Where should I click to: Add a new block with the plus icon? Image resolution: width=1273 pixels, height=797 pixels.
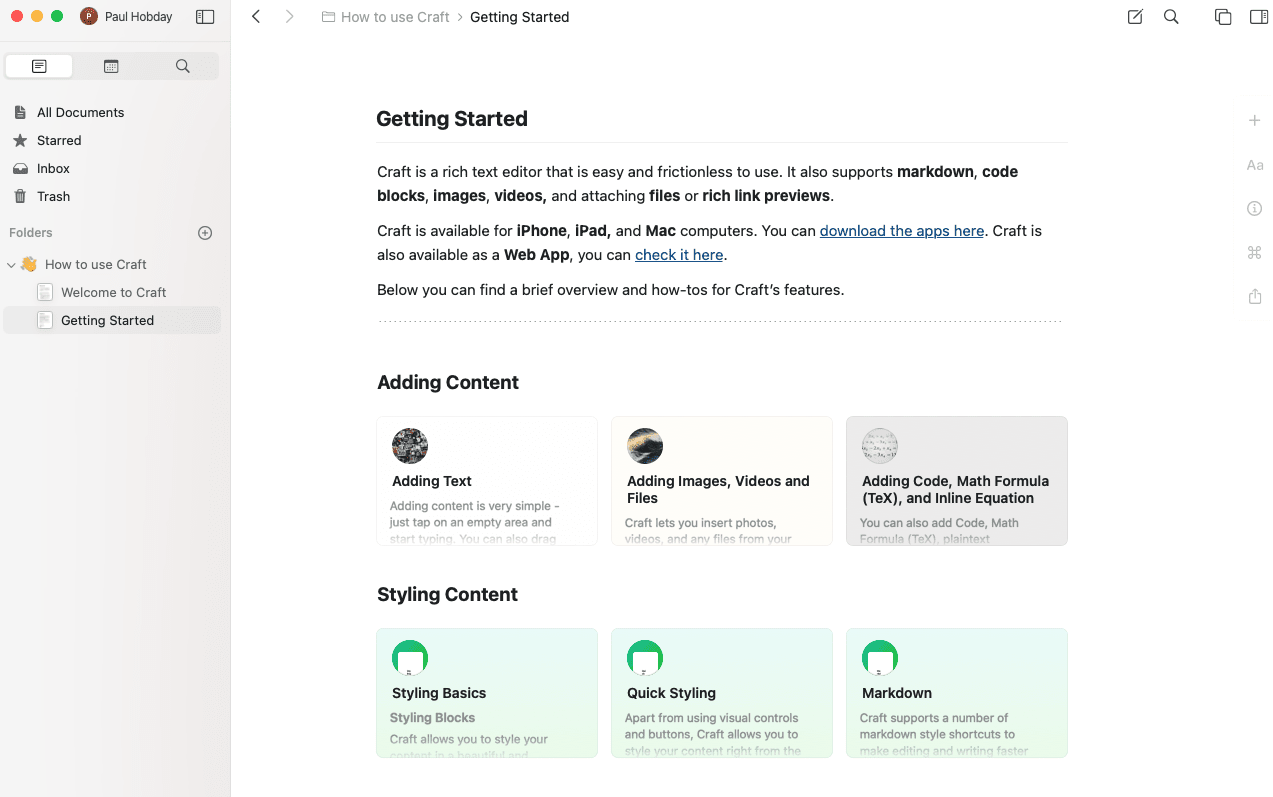coord(1255,120)
